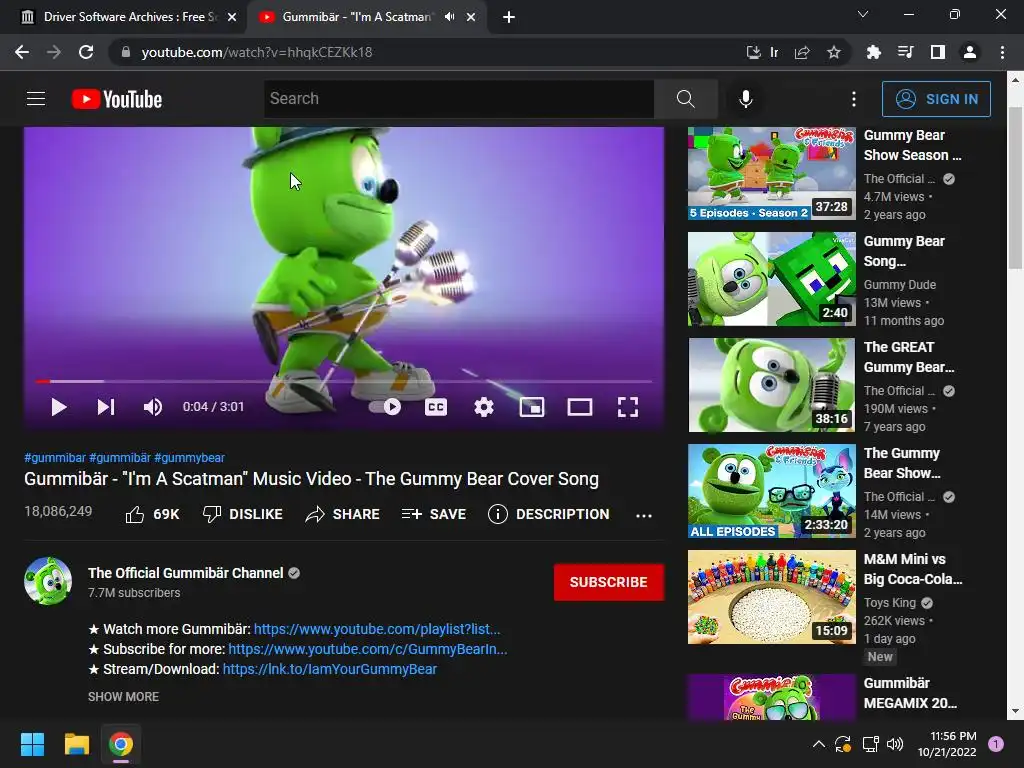
Task: Open more actions ellipsis under video
Action: pyautogui.click(x=644, y=515)
